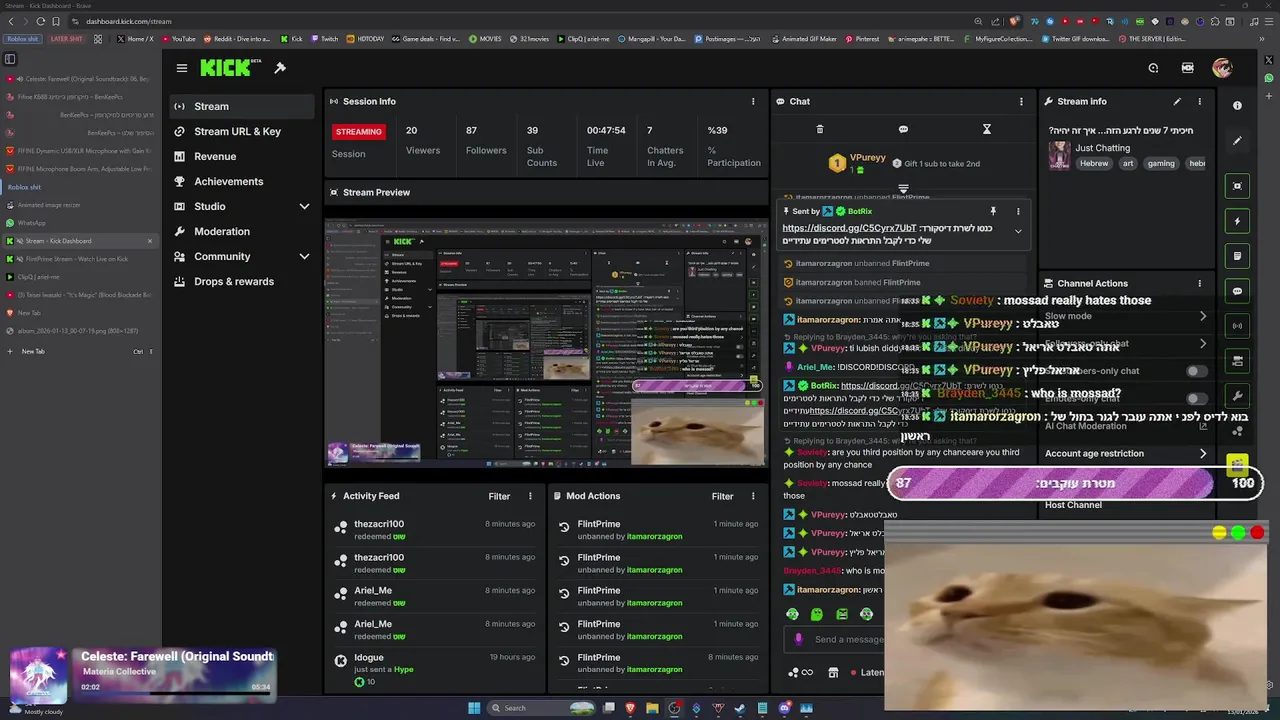Image resolution: width=1280 pixels, height=720 pixels.
Task: Open Chat panel three-dot menu
Action: (1021, 101)
